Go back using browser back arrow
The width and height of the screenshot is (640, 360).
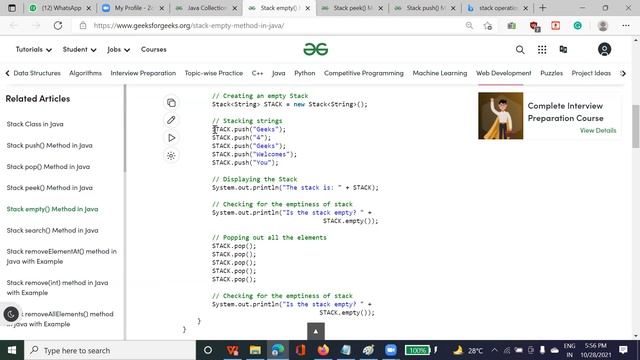pos(13,25)
